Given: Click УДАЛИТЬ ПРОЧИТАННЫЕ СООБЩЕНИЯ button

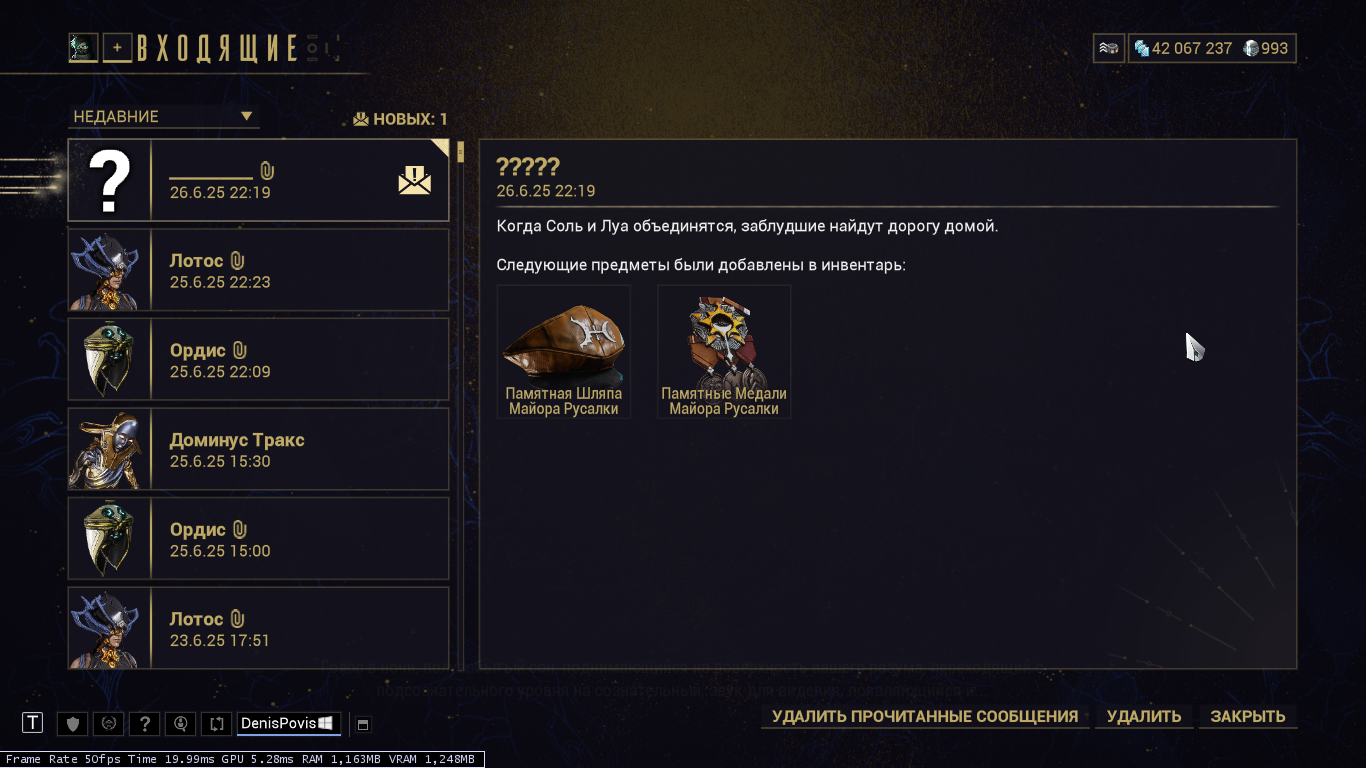Looking at the screenshot, I should (x=925, y=716).
